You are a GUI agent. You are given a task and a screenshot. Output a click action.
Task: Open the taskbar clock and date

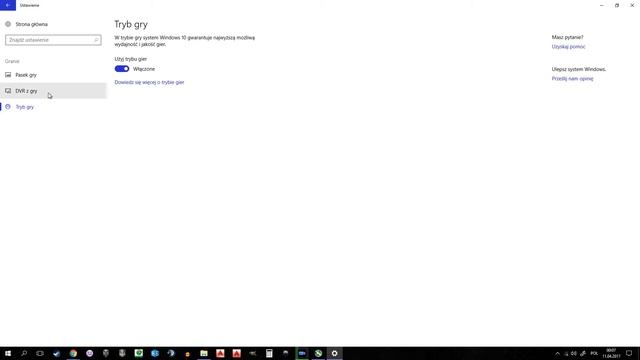click(x=611, y=353)
